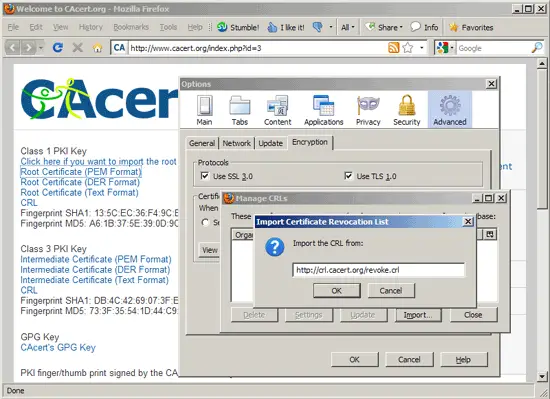Viewport: 550px width, 399px height.
Task: Click Cancel in Options dialog
Action: coord(409,359)
